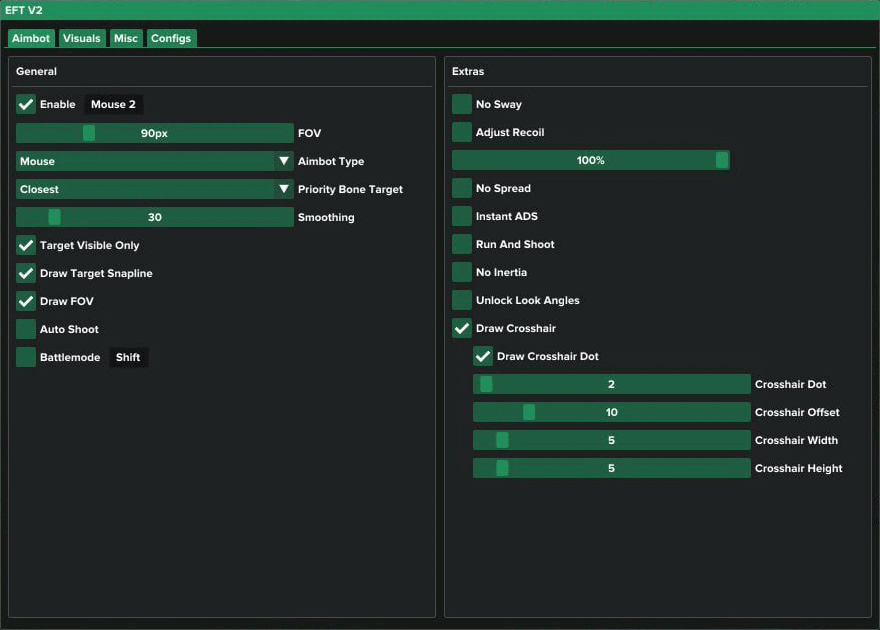The width and height of the screenshot is (880, 630).
Task: Enable Unlock Look Angles
Action: tap(462, 300)
